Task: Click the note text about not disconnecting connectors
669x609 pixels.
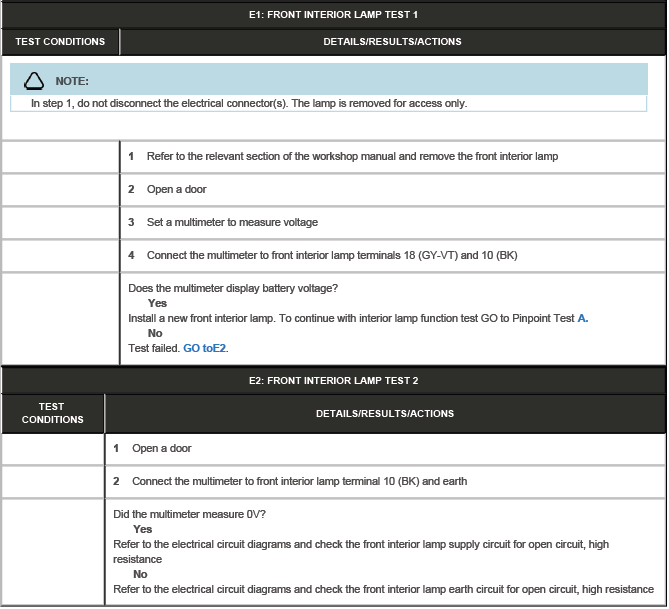Action: coord(248,103)
